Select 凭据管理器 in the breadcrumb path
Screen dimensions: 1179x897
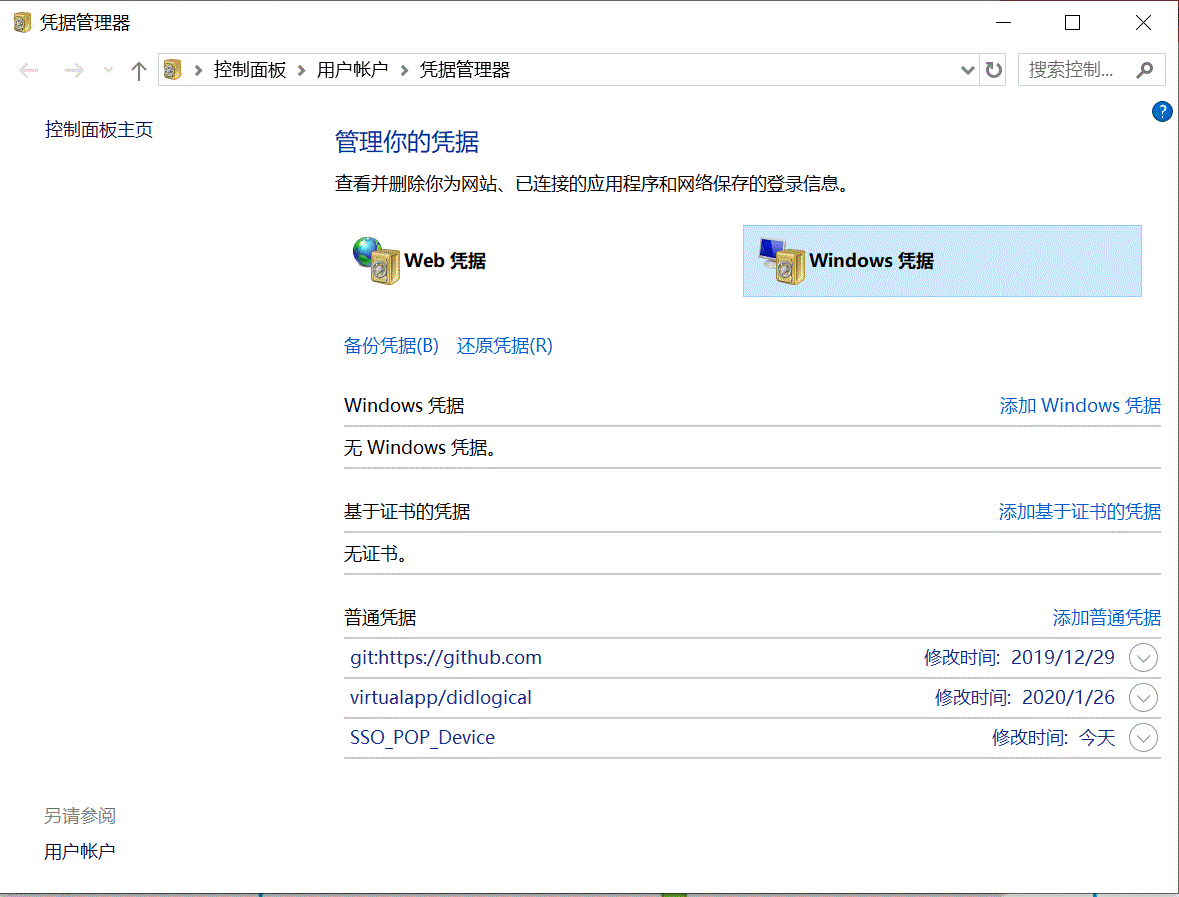pos(465,70)
